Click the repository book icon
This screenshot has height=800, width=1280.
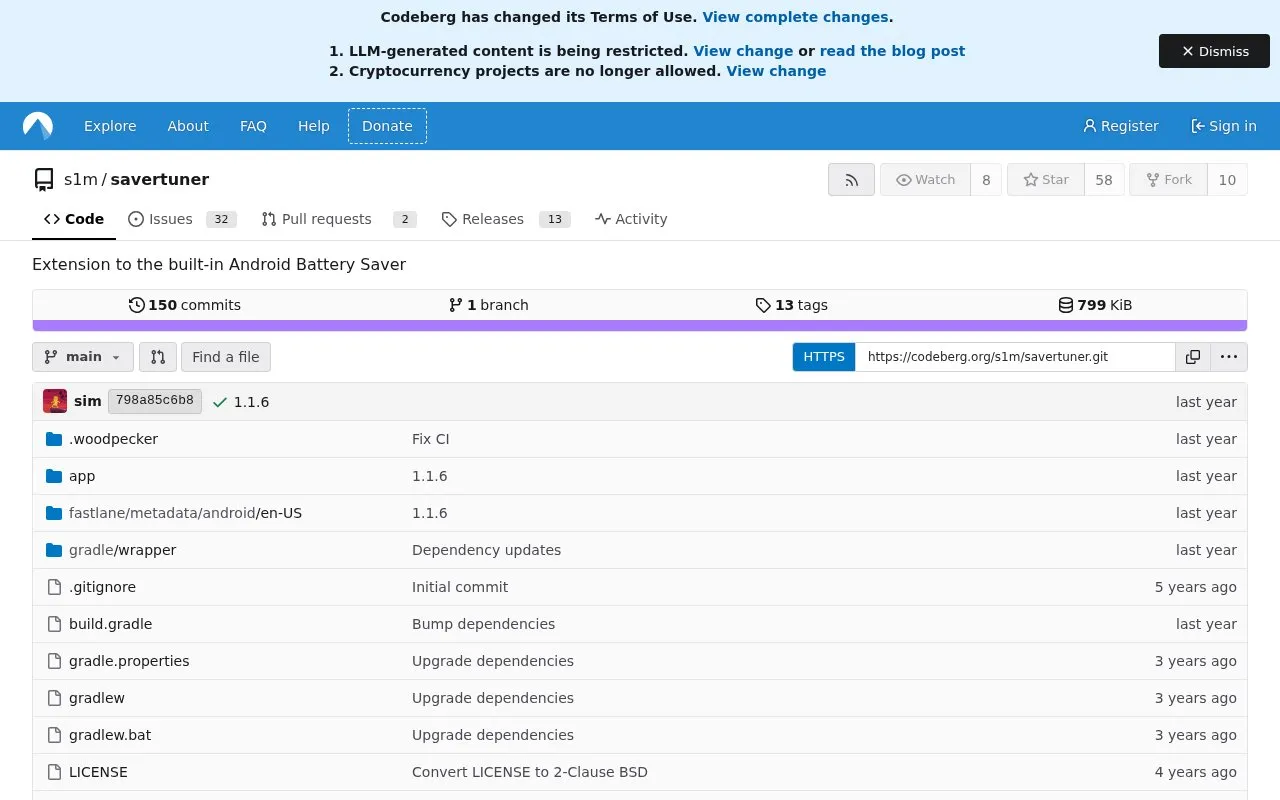pos(44,180)
